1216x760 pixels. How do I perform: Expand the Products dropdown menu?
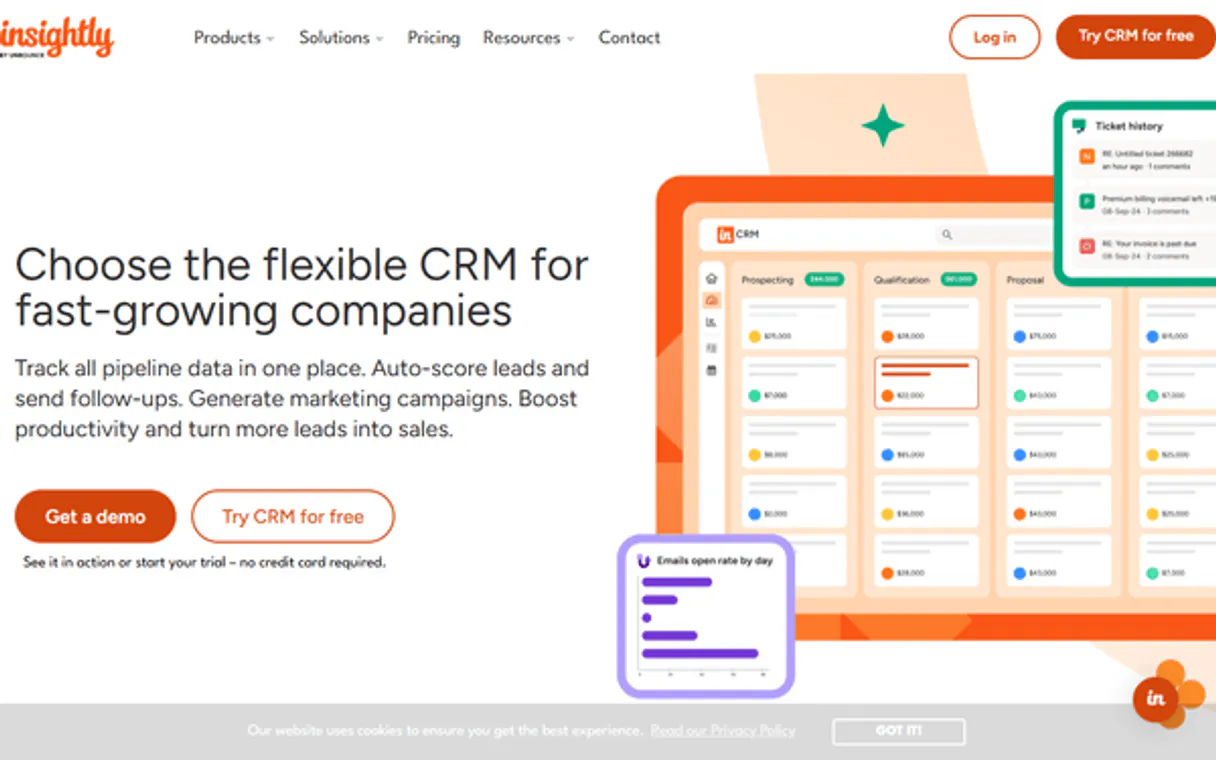[234, 38]
